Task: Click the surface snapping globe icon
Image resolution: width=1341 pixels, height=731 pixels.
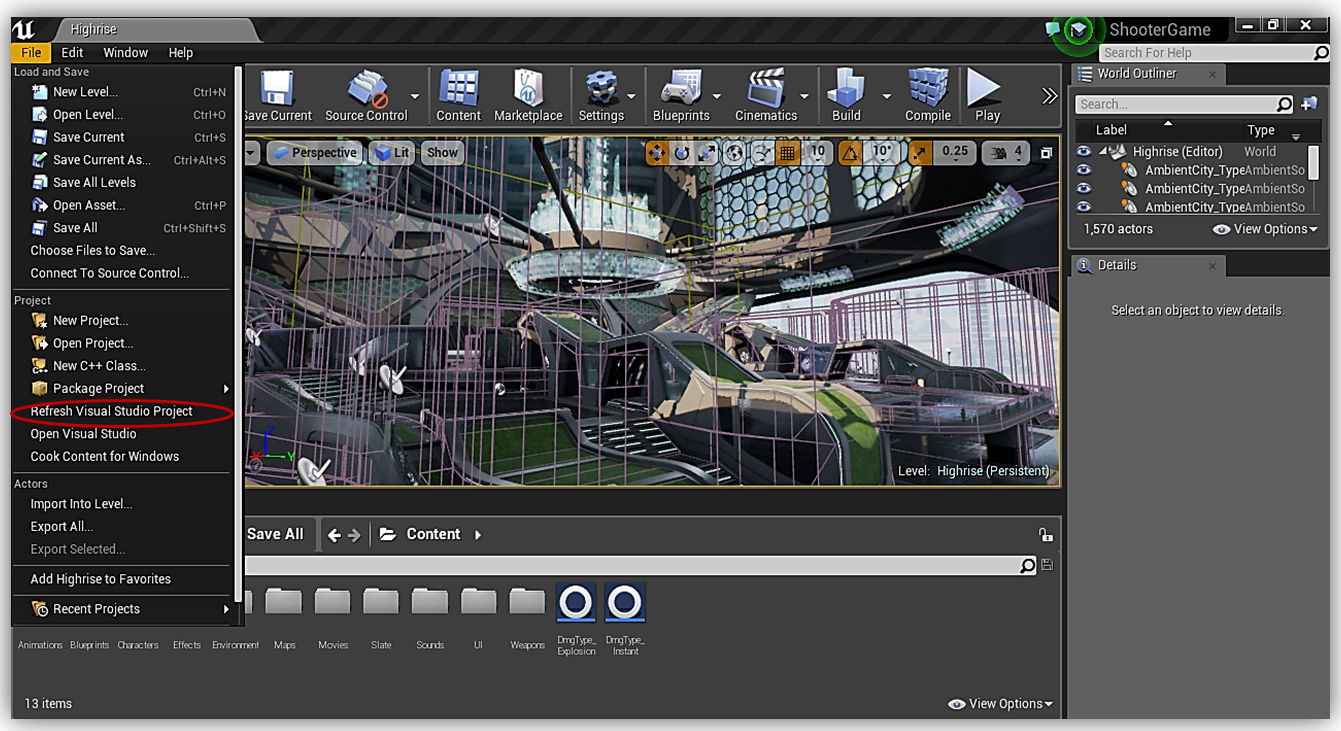Action: pos(735,153)
